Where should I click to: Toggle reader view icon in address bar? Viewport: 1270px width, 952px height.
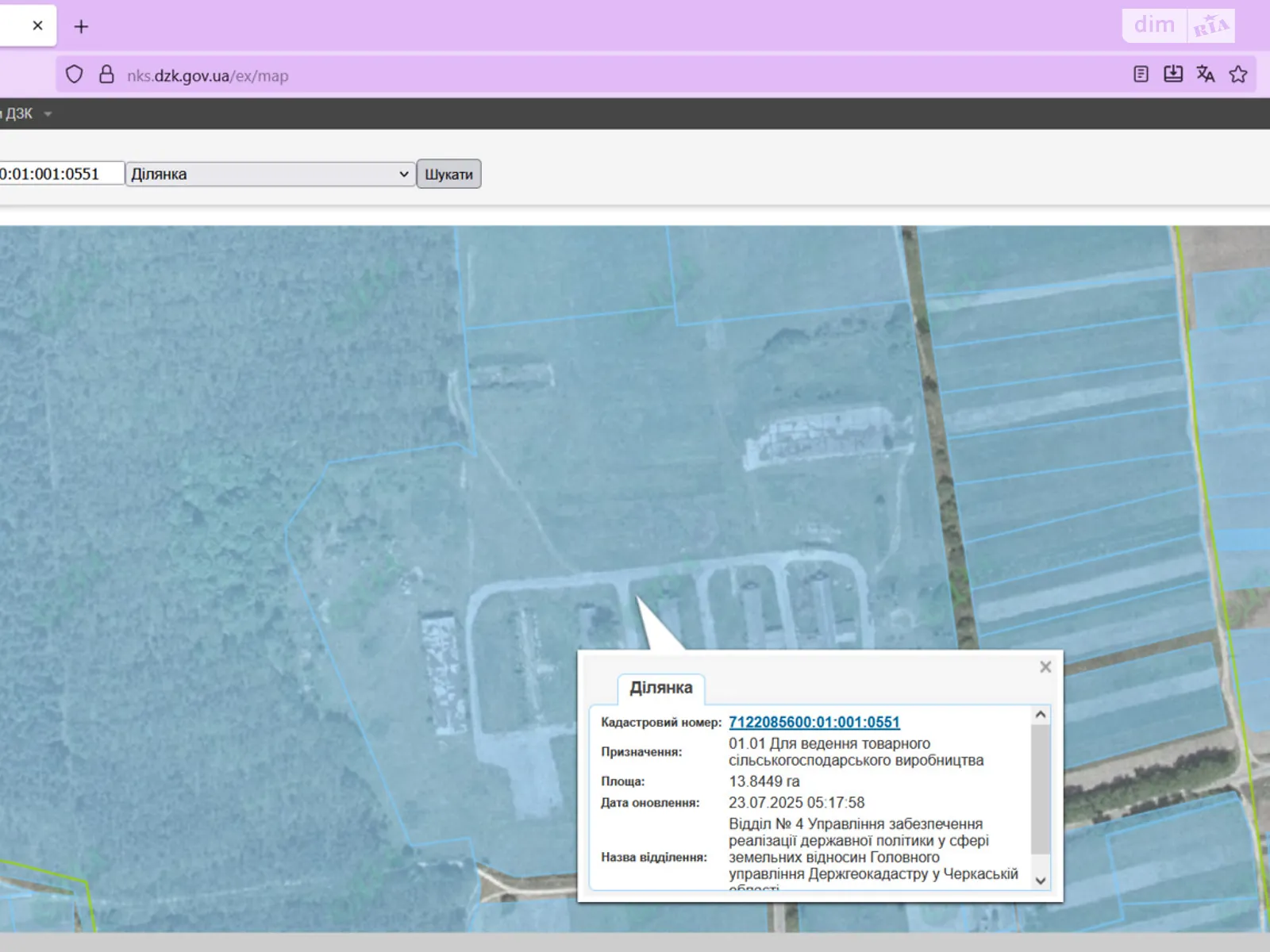point(1141,75)
